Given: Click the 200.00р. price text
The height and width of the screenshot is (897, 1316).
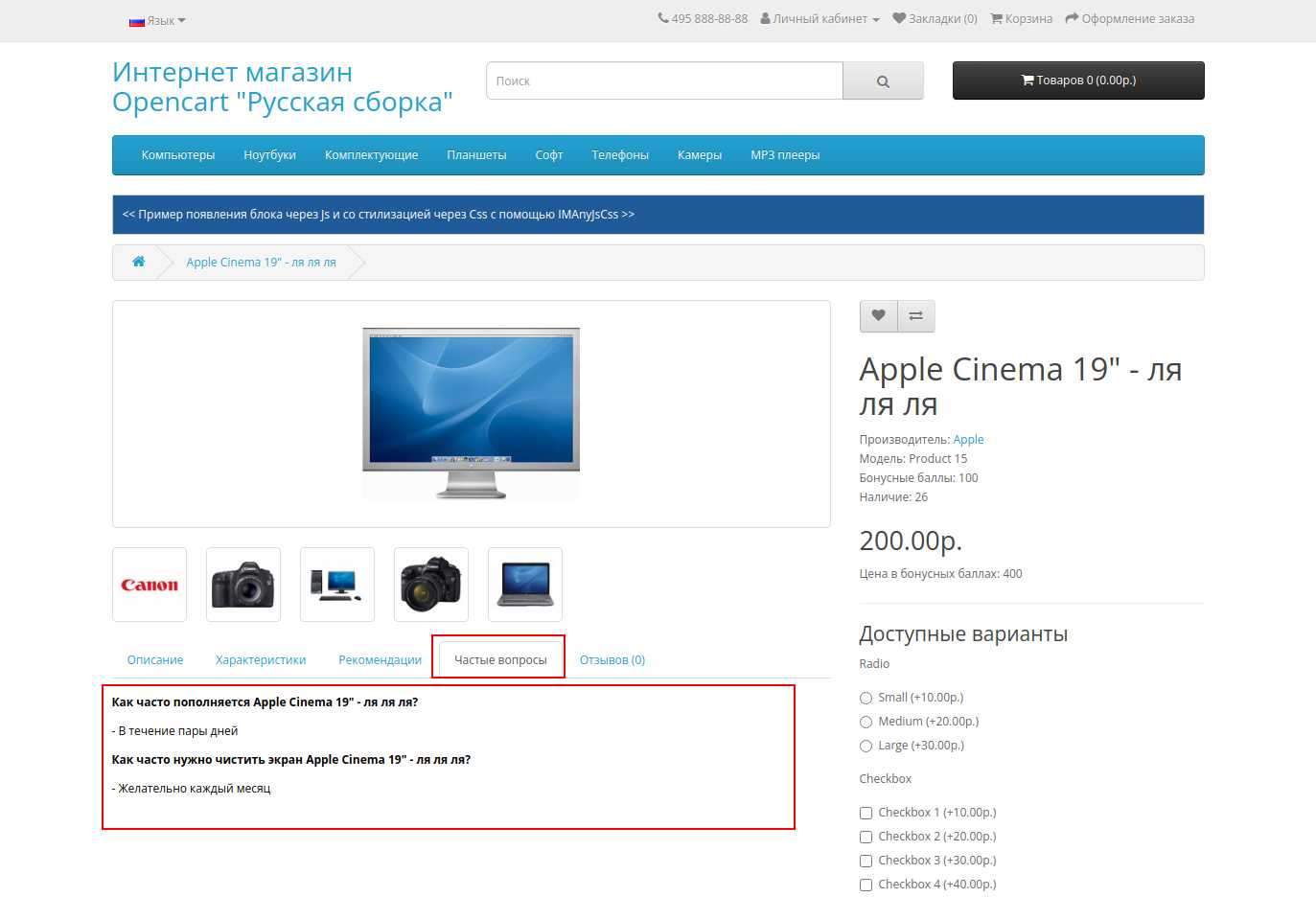Looking at the screenshot, I should click(911, 540).
